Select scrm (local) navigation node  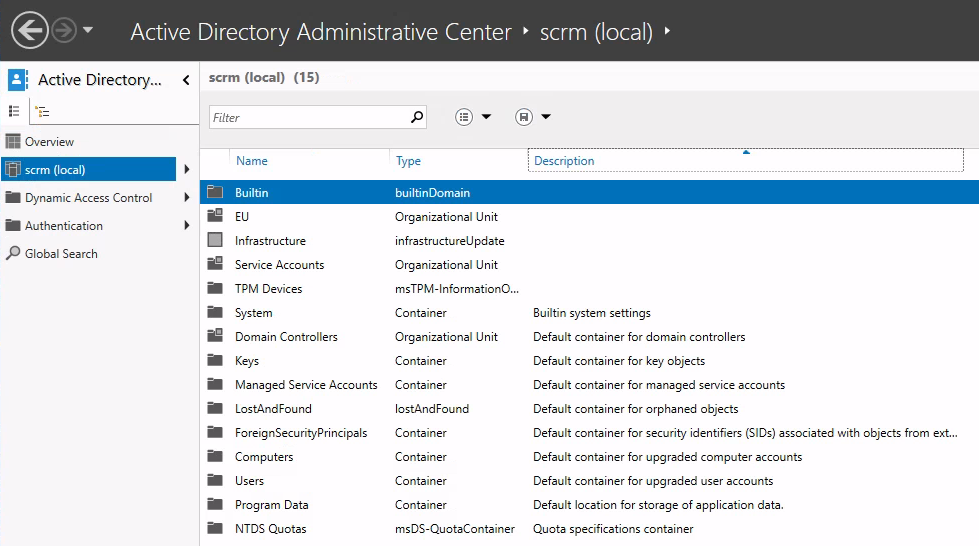(89, 169)
